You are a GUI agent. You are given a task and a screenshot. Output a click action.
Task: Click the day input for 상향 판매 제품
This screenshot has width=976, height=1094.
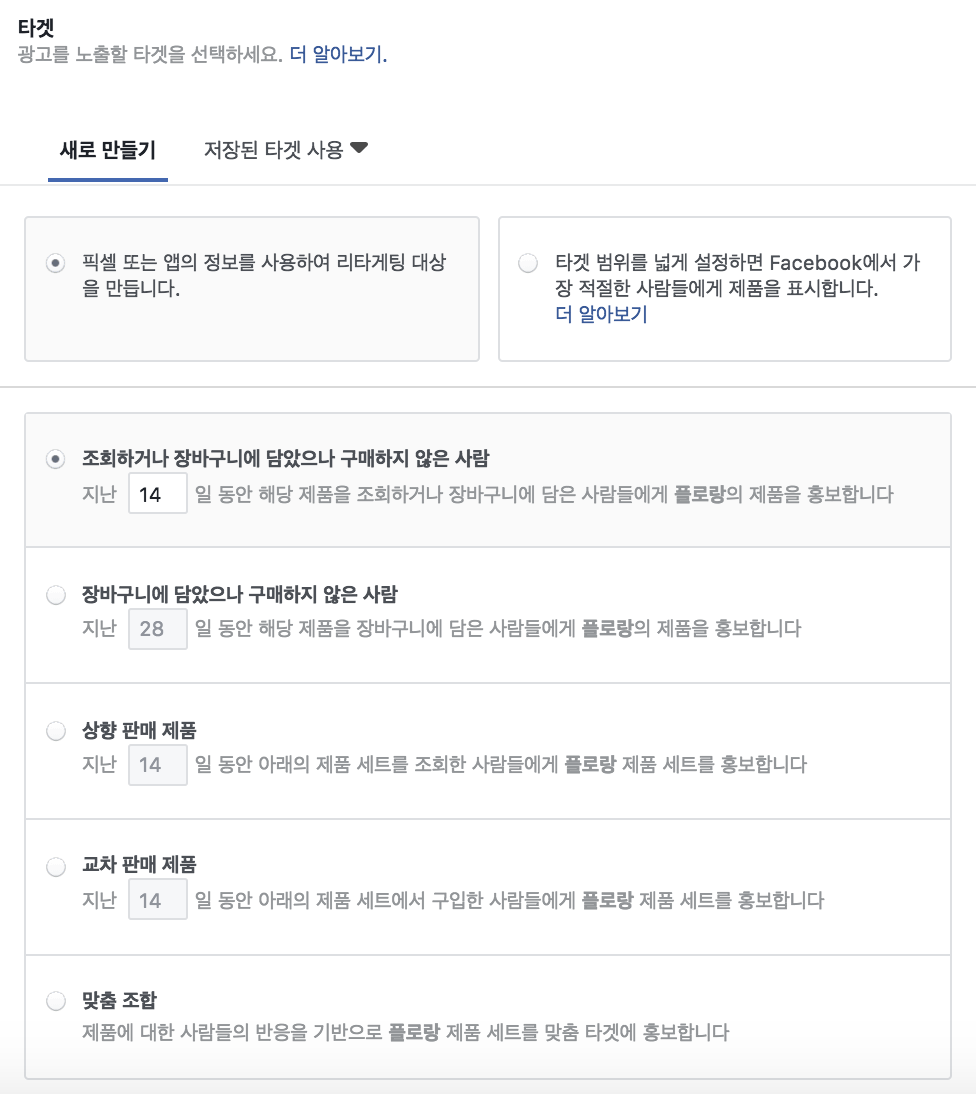(x=157, y=766)
